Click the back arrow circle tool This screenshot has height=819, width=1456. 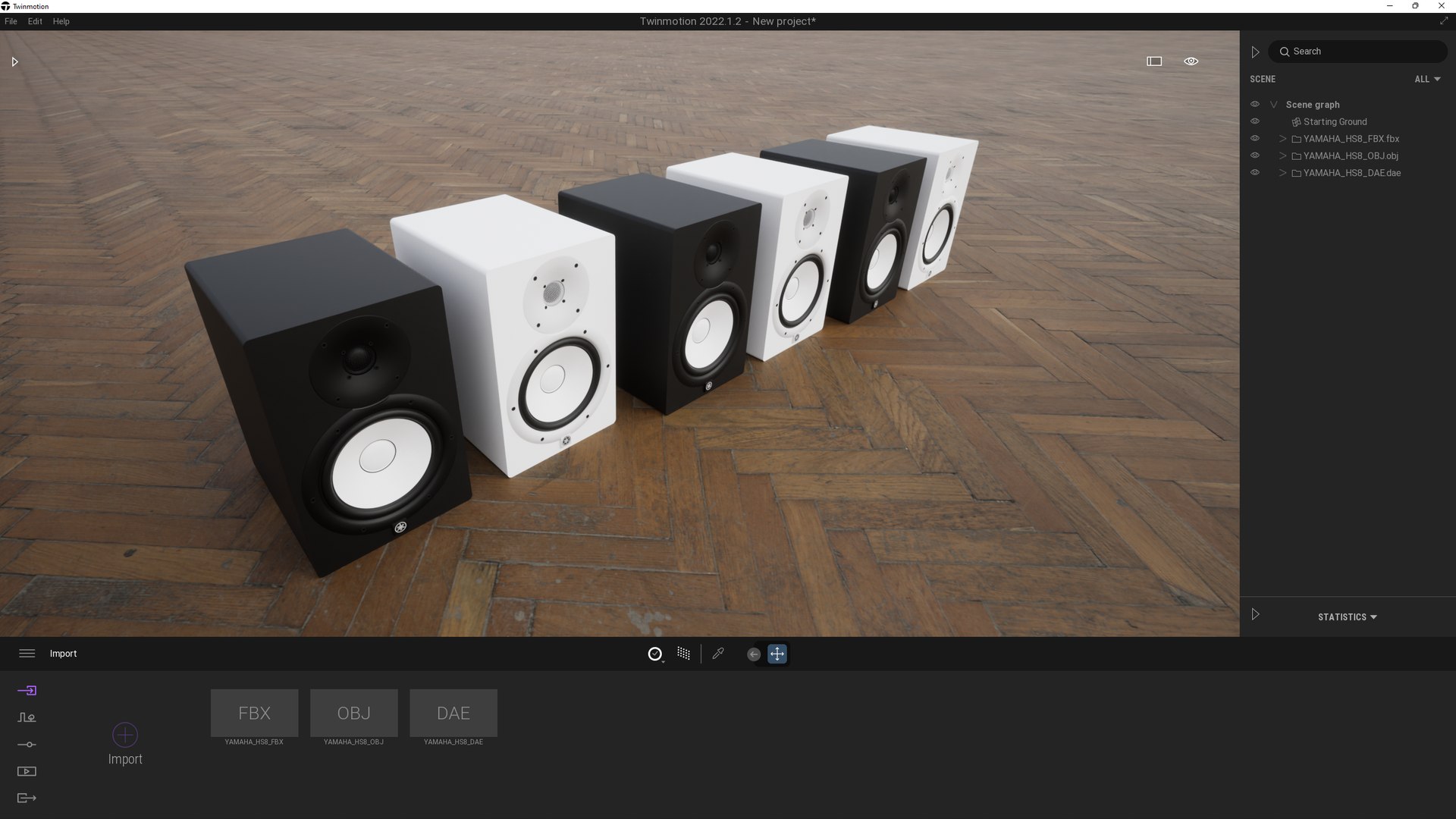click(x=753, y=654)
